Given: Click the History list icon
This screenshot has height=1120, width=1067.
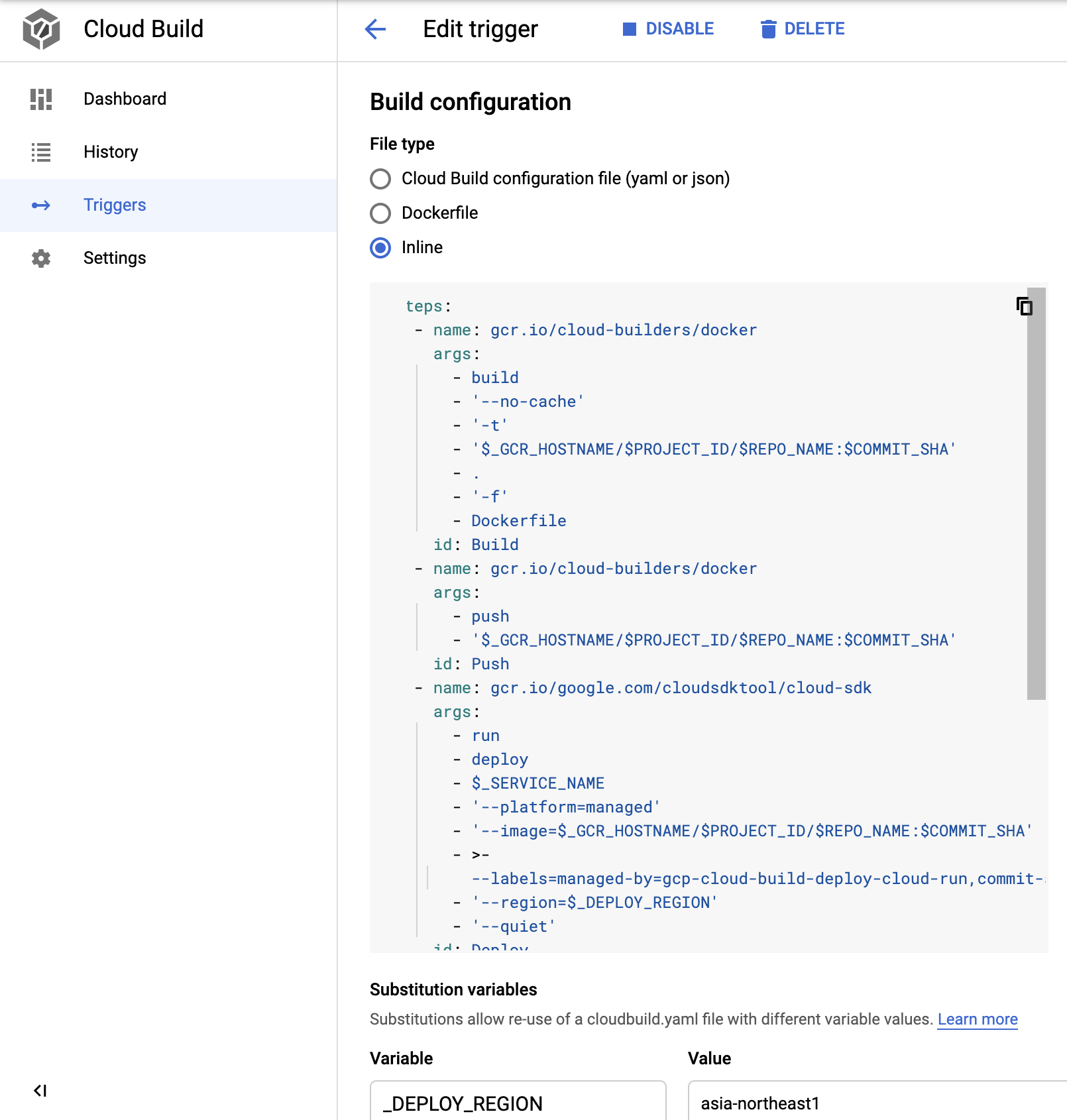Looking at the screenshot, I should (x=41, y=152).
